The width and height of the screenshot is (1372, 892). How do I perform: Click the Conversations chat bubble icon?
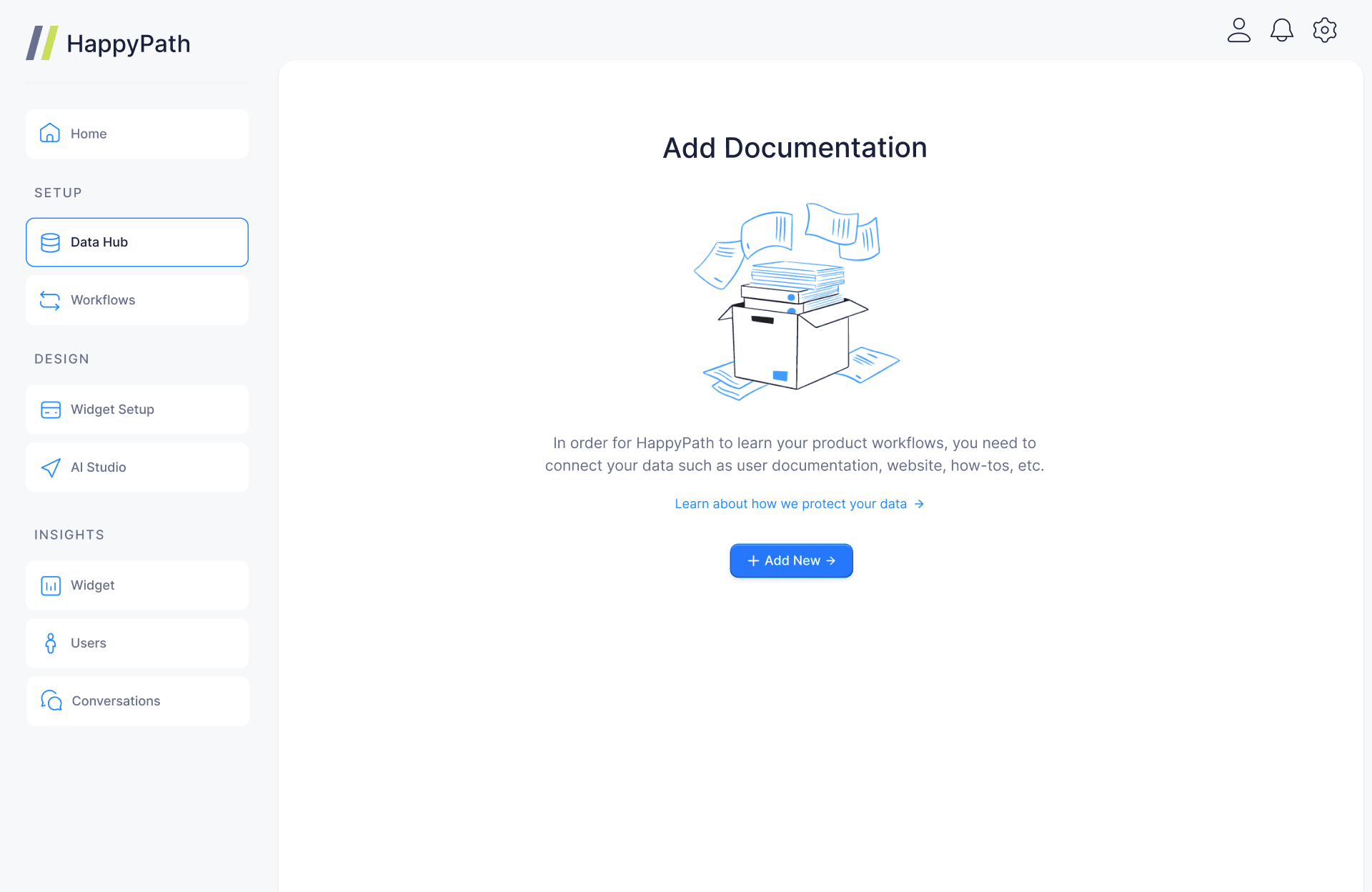[x=51, y=700]
